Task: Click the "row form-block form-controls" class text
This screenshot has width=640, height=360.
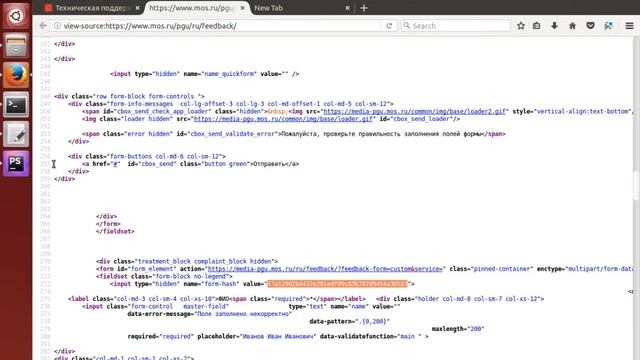Action: [145, 96]
